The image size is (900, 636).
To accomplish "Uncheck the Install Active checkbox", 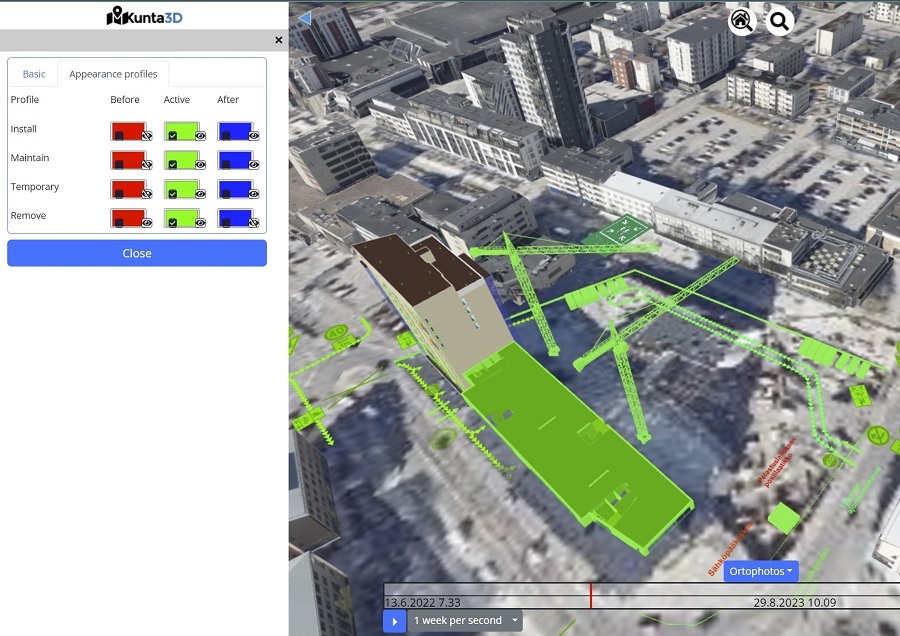I will (173, 135).
